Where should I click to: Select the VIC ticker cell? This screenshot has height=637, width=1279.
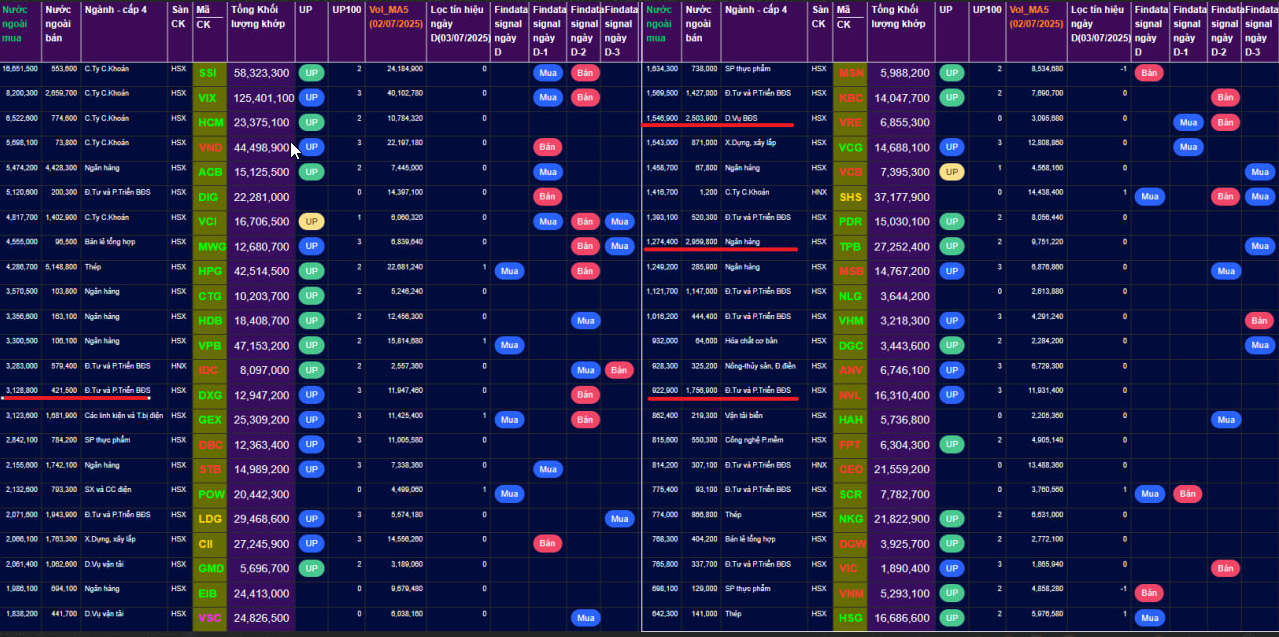coord(850,568)
